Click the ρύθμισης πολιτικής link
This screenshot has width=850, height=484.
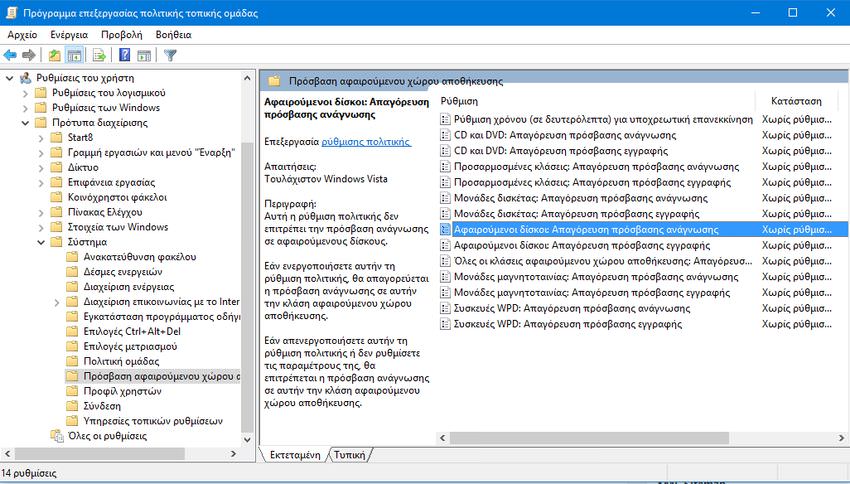[x=366, y=142]
